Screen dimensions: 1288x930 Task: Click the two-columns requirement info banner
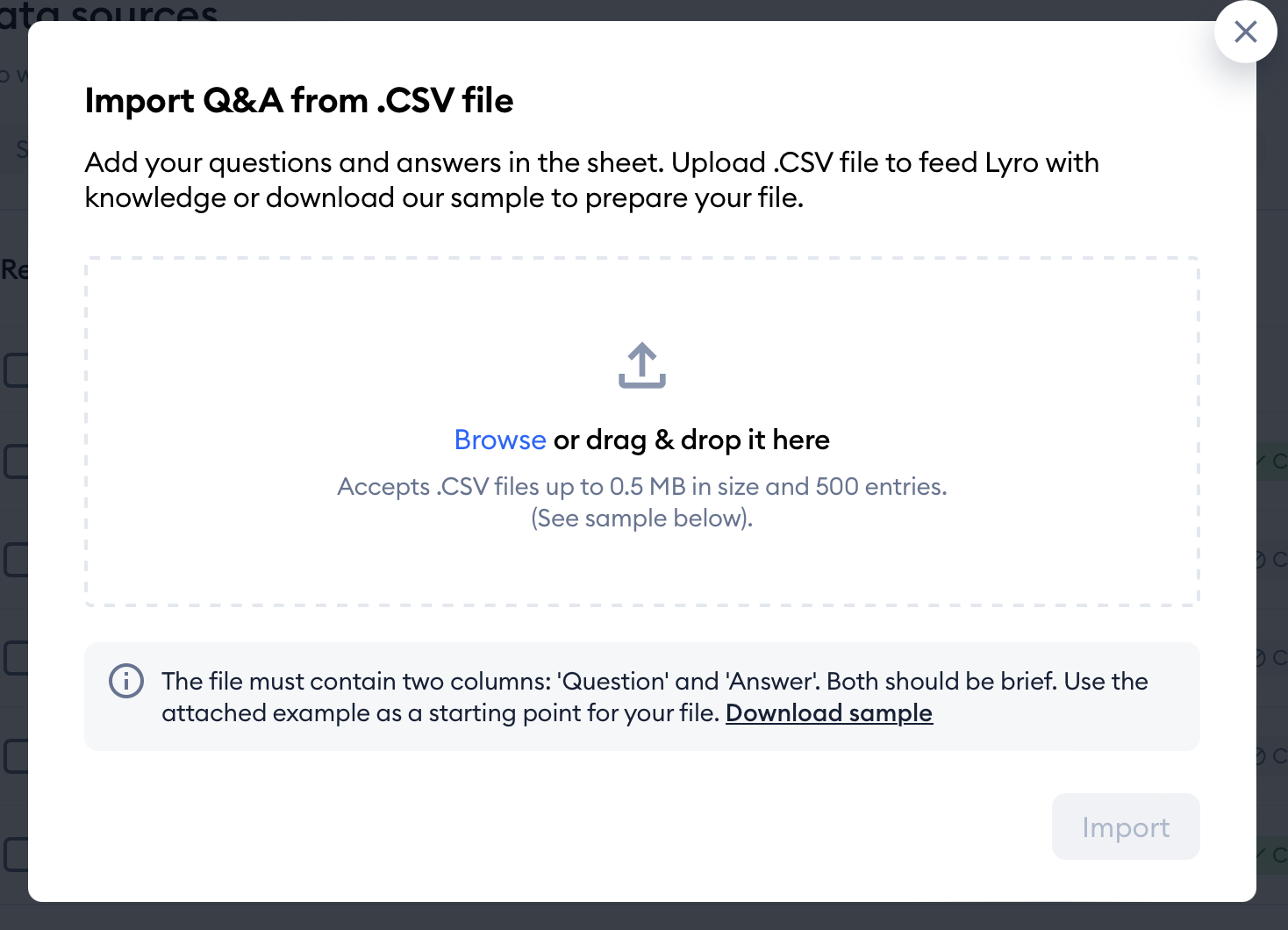642,697
